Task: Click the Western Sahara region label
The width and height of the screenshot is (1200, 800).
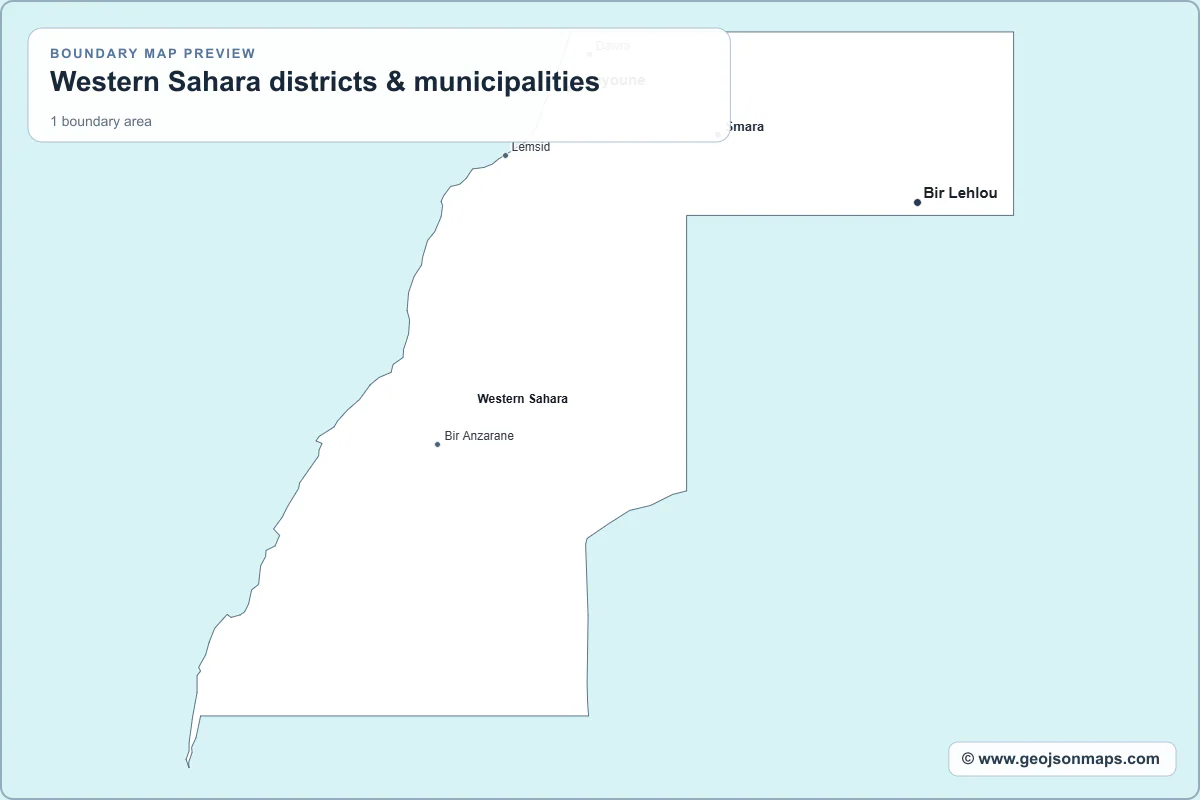Action: coord(522,399)
